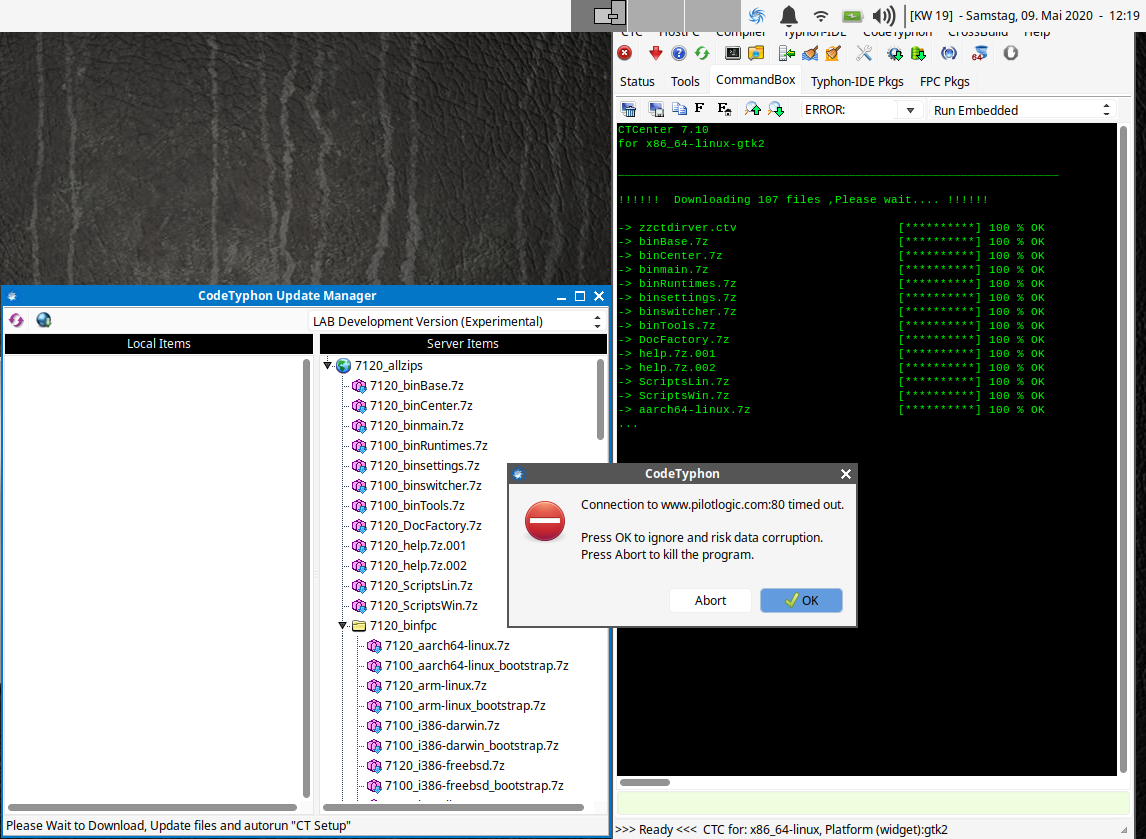Select 7100_i386-darwin.7z in Server Items

(442, 726)
